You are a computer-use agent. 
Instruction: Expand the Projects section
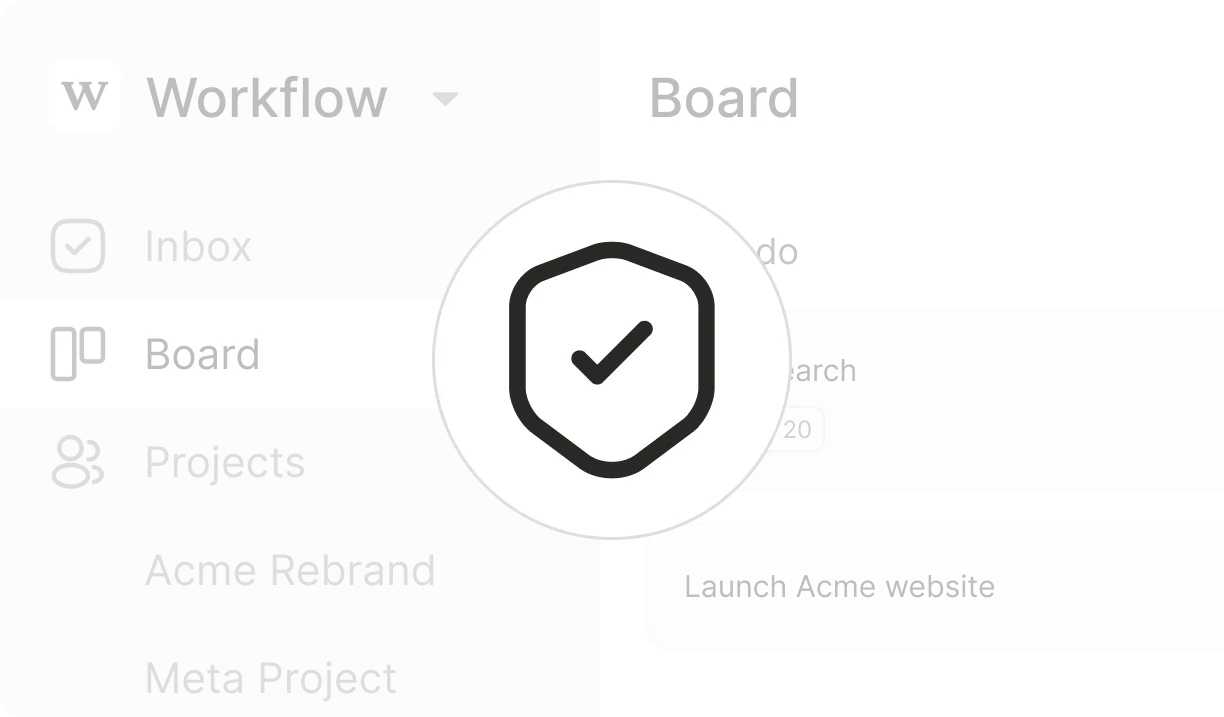tap(225, 462)
